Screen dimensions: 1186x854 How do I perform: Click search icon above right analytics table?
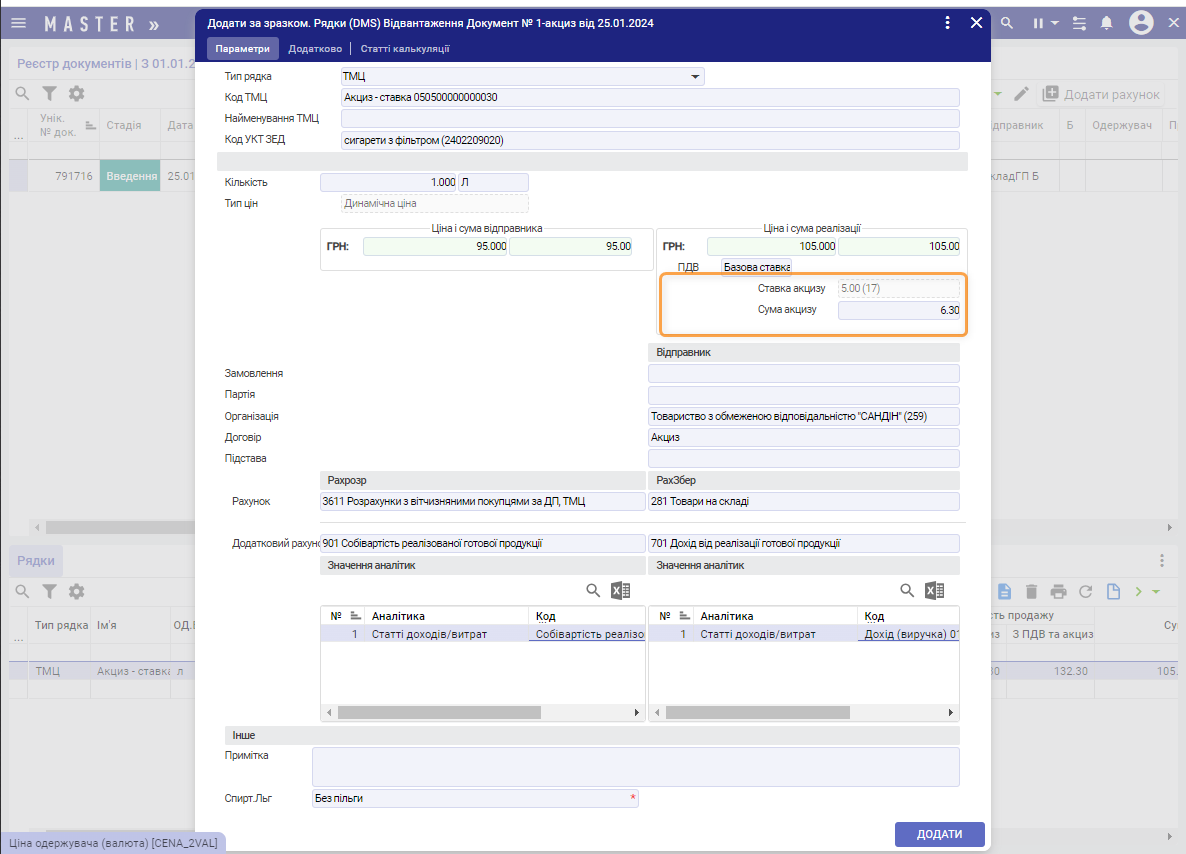(x=908, y=591)
